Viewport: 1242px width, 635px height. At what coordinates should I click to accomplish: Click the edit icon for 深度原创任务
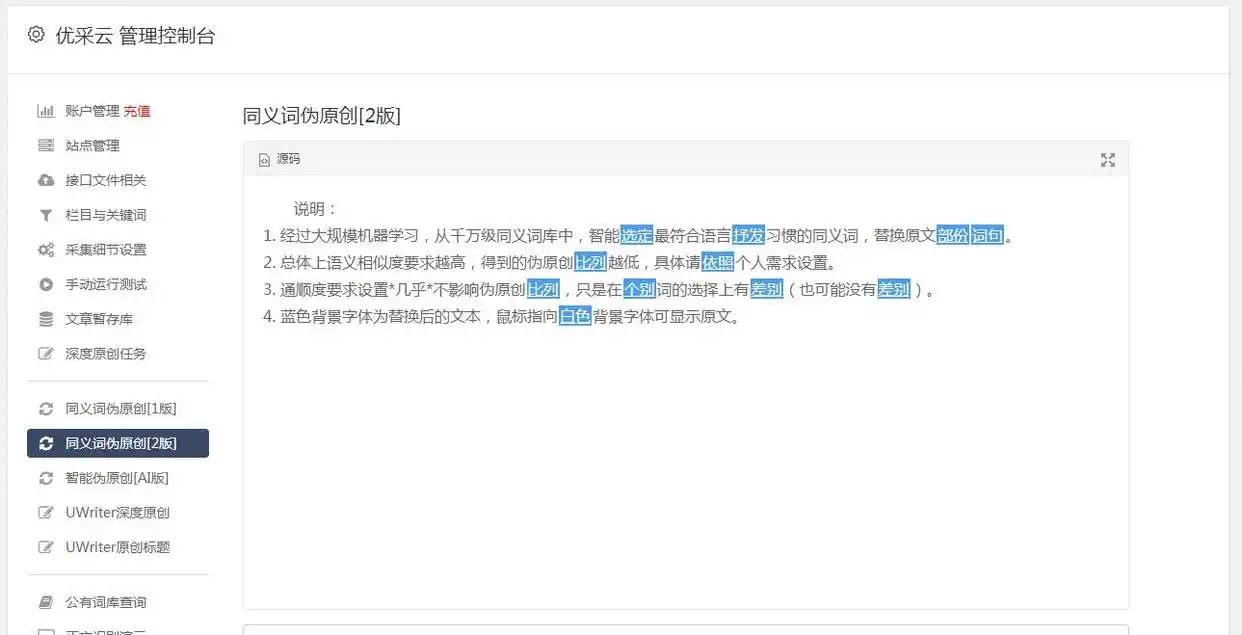coord(46,354)
